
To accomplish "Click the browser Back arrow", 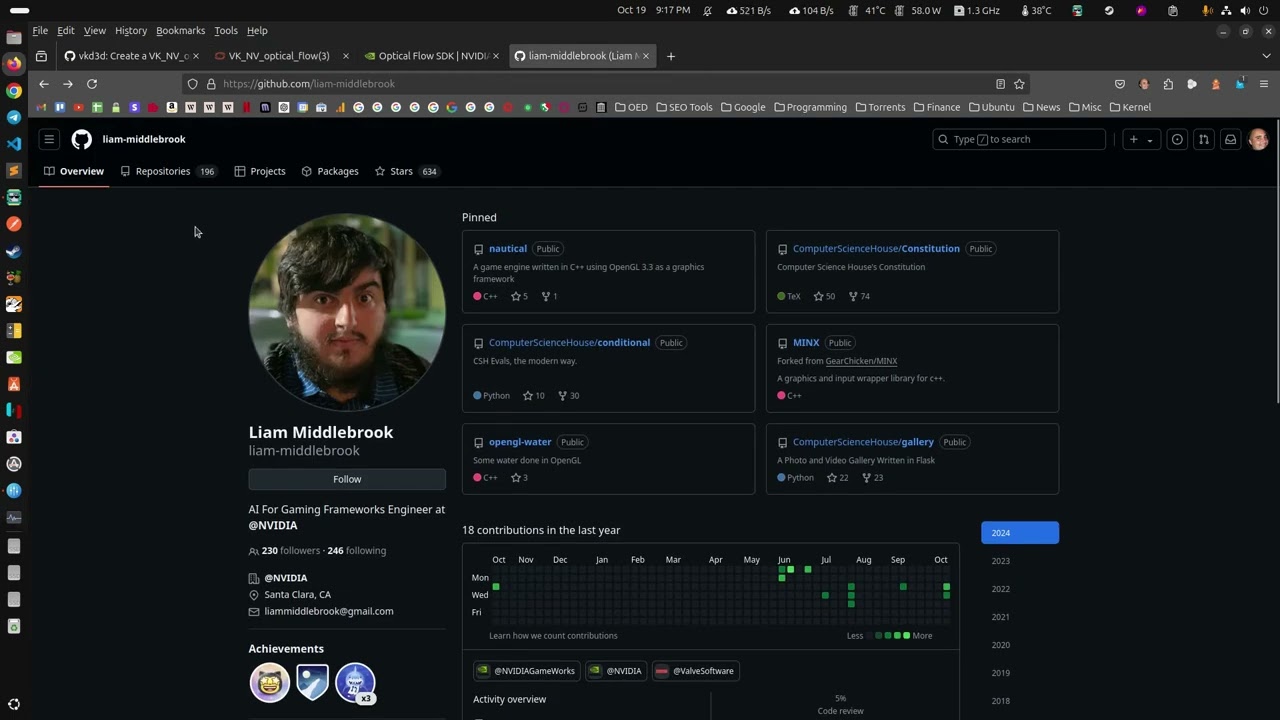I will [x=43, y=84].
